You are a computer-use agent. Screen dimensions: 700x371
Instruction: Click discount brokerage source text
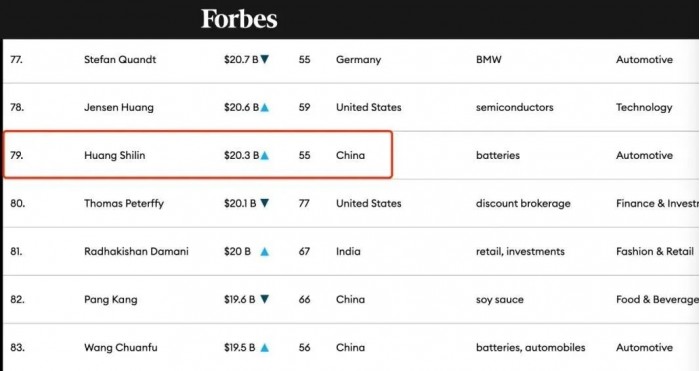pos(523,204)
